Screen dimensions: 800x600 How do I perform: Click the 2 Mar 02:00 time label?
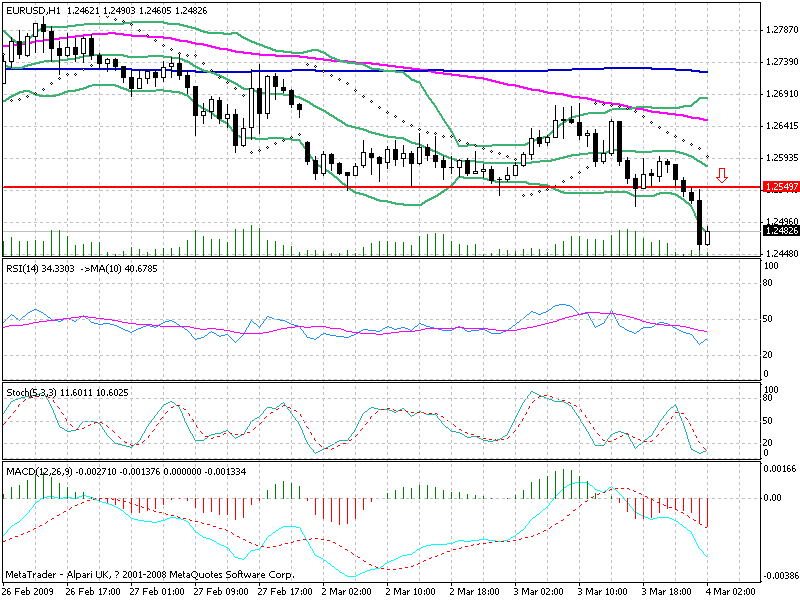pyautogui.click(x=347, y=592)
